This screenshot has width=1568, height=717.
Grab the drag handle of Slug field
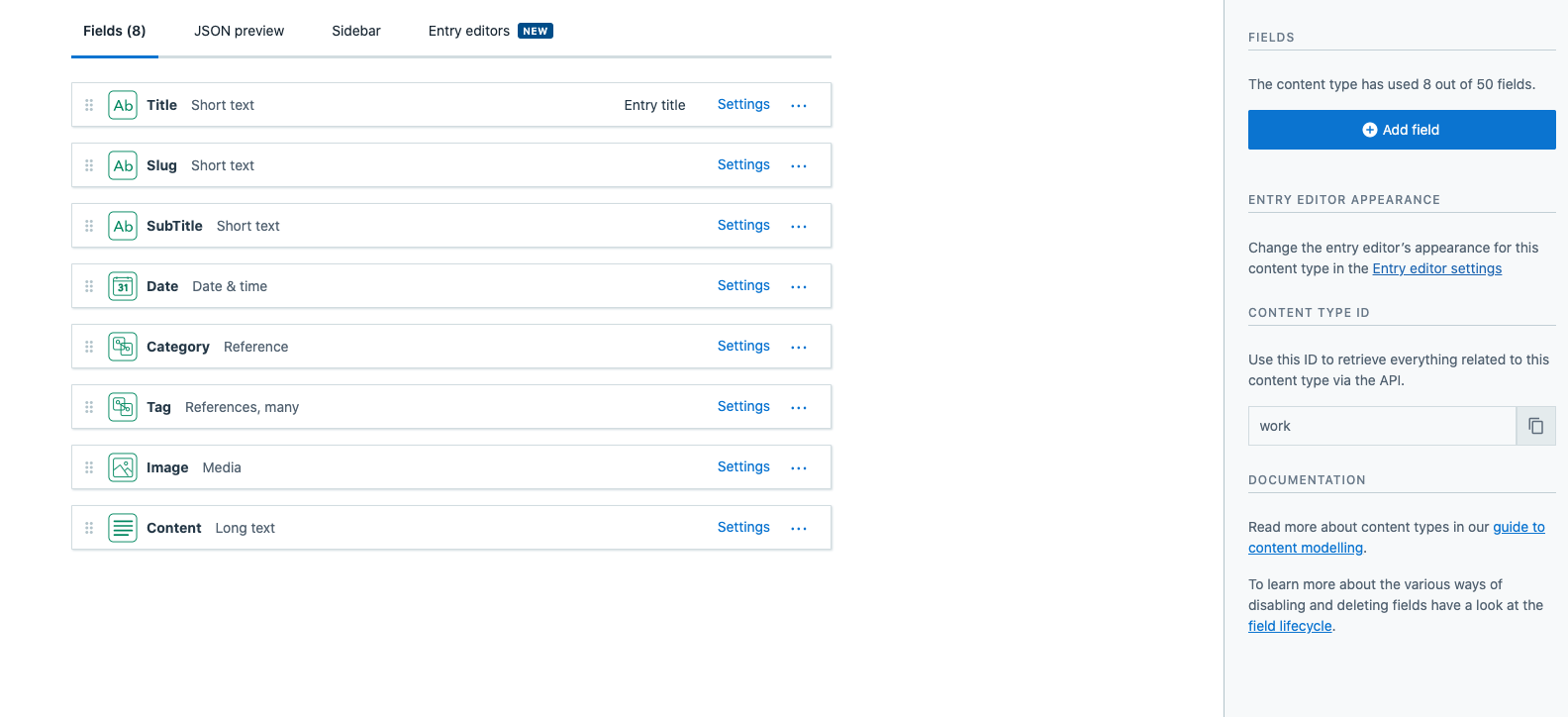coord(89,165)
